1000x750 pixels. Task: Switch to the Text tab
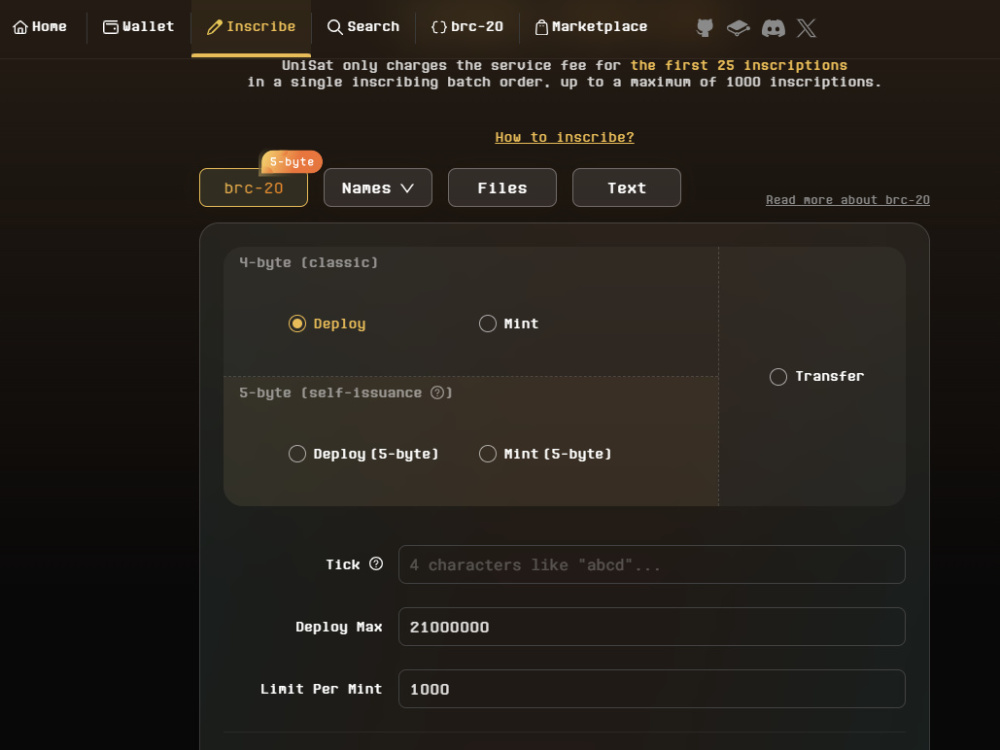pos(626,187)
